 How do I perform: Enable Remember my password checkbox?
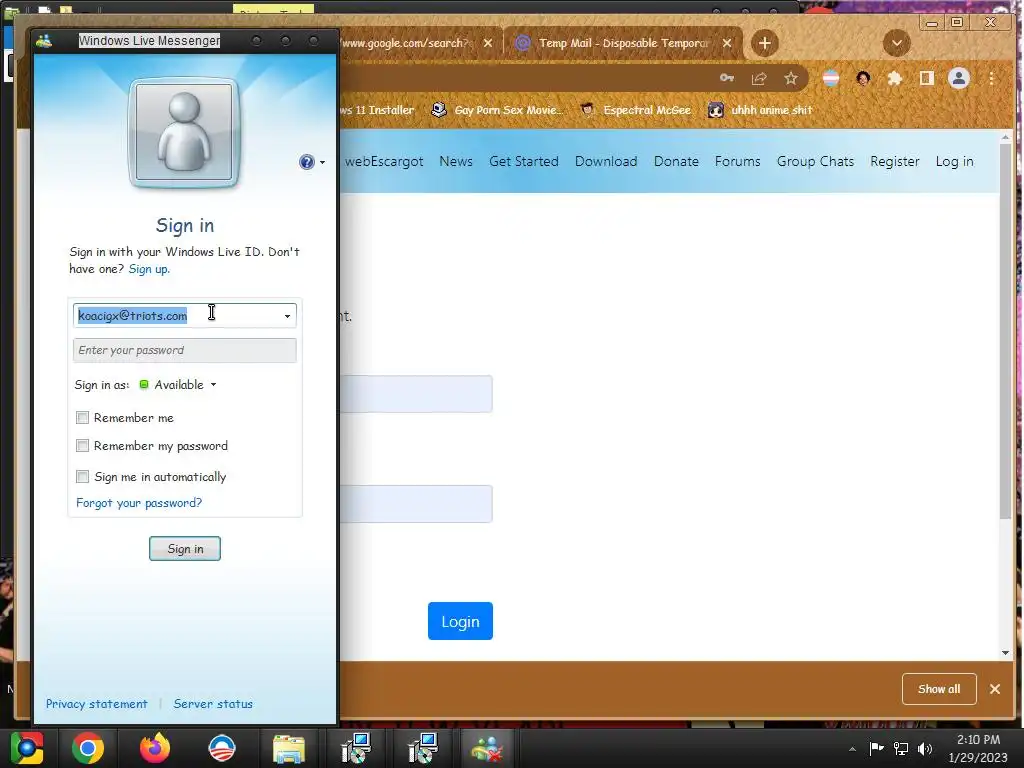[x=82, y=446]
